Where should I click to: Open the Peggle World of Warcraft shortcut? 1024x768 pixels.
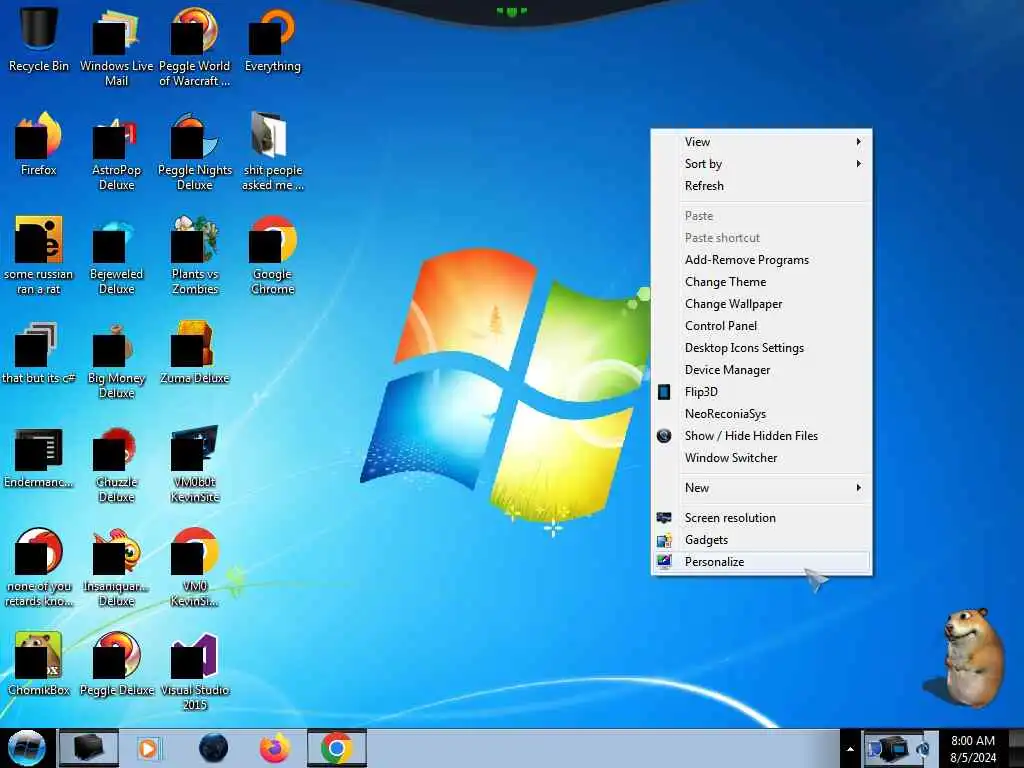[x=195, y=47]
